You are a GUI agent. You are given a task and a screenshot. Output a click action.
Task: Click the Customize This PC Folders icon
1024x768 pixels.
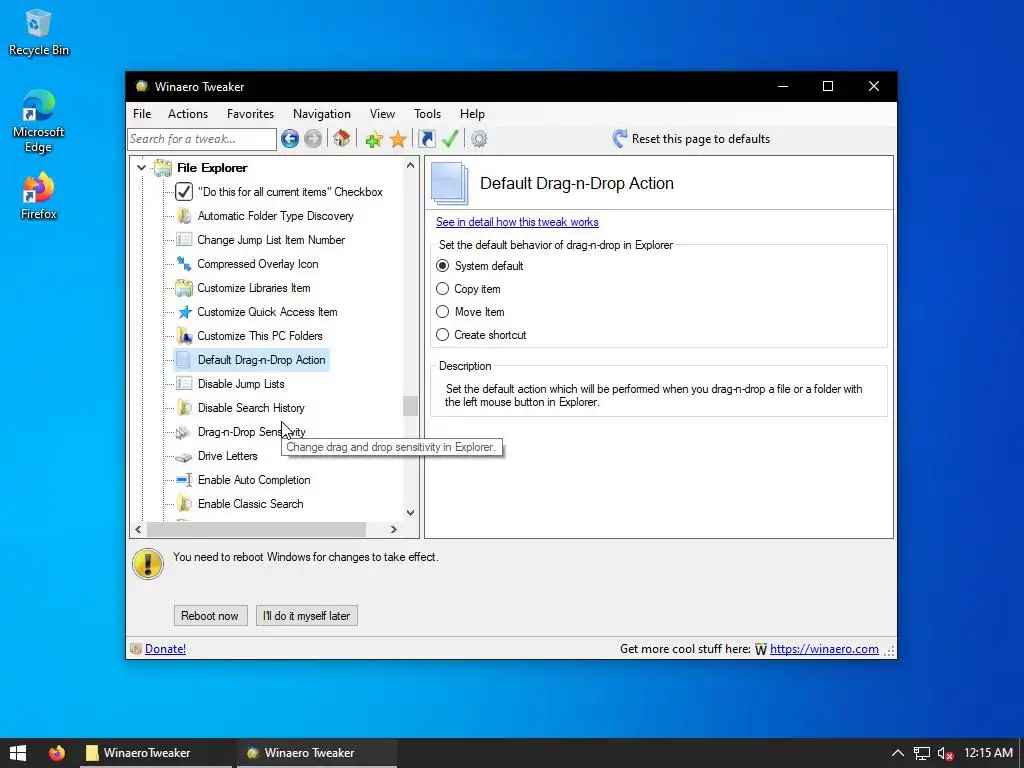(184, 336)
